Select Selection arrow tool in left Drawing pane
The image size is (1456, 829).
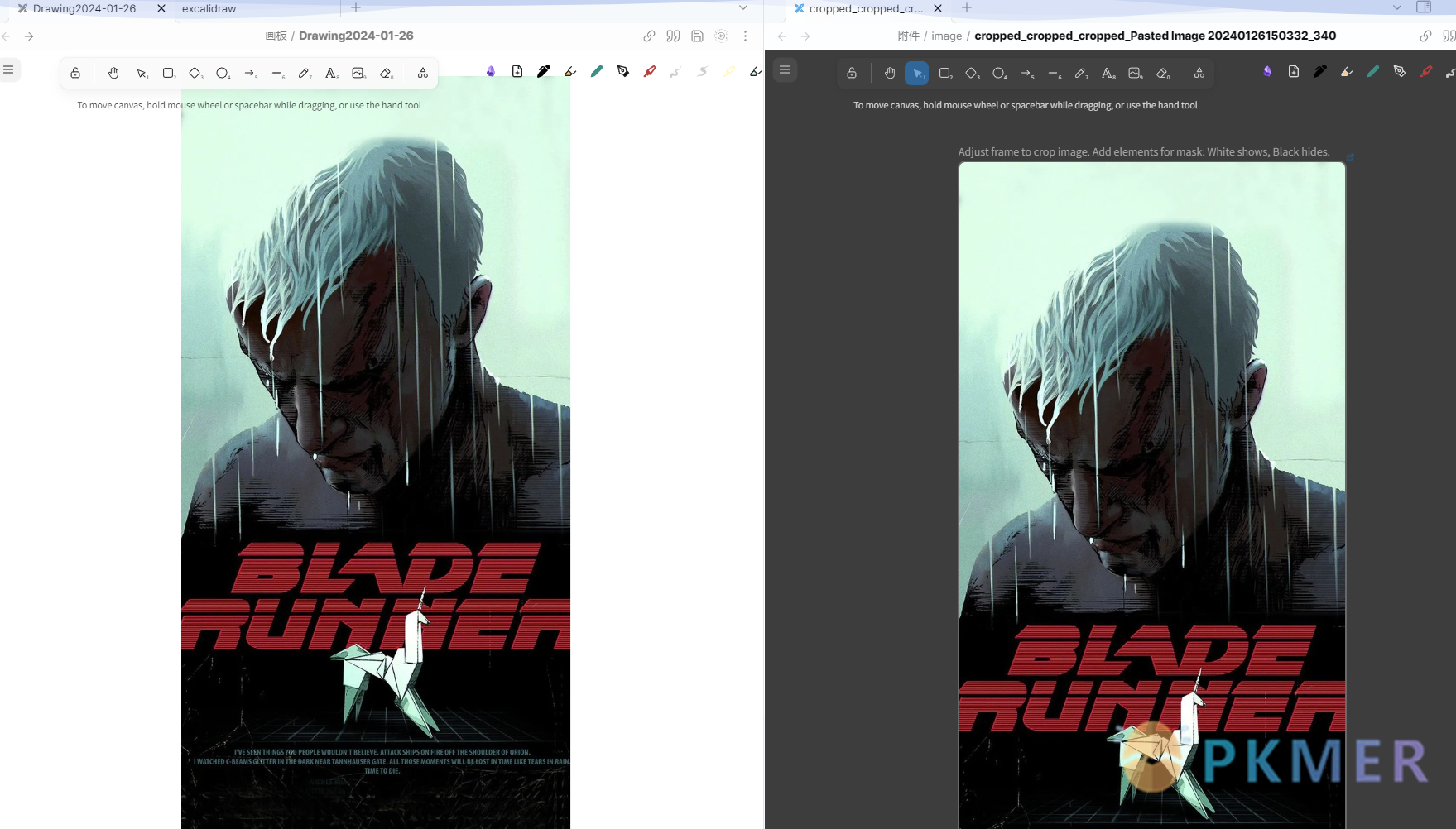pyautogui.click(x=142, y=73)
